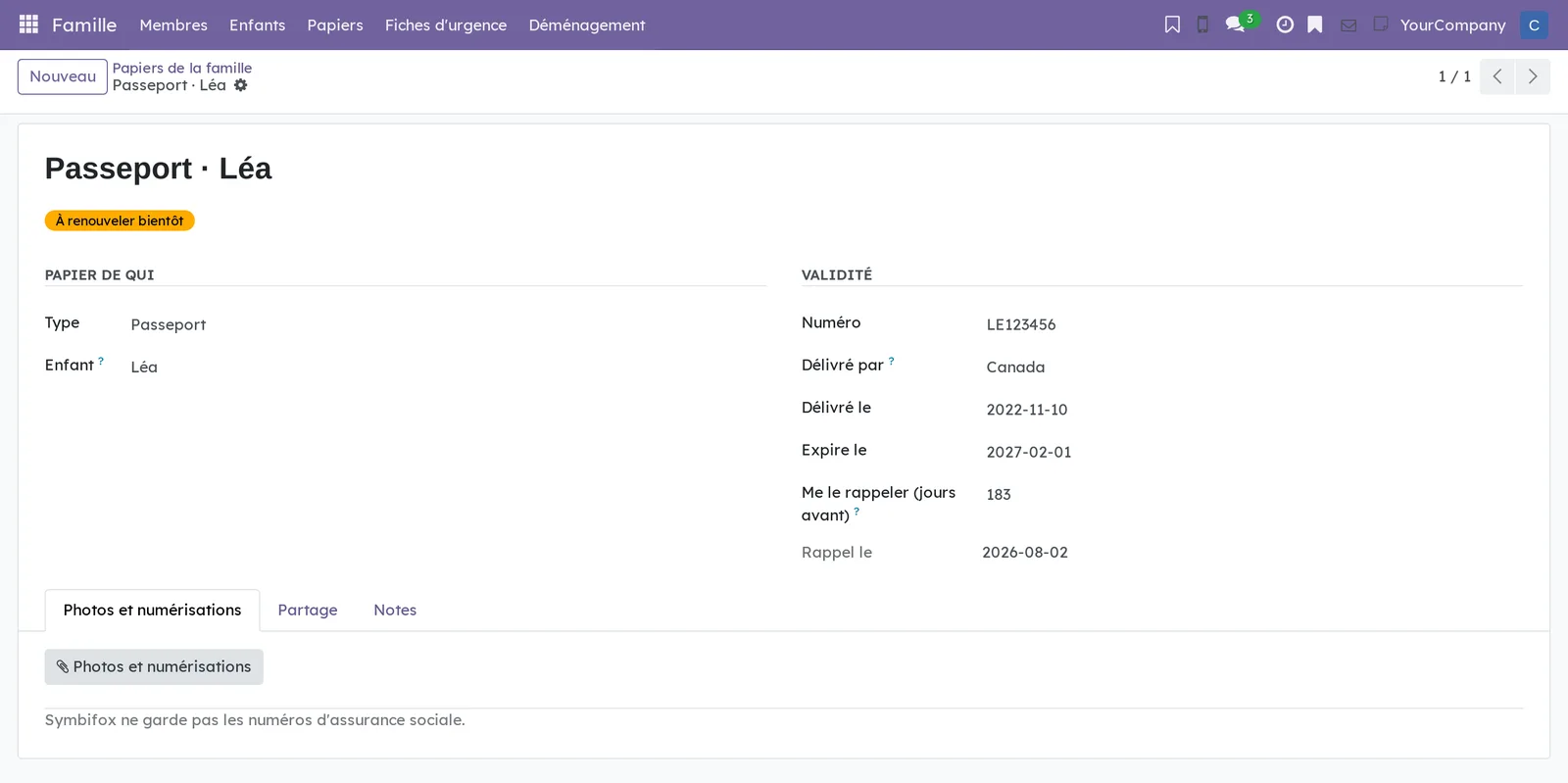Show the help tooltip for Enfant
Screen dimensions: 1568x783
(x=101, y=361)
